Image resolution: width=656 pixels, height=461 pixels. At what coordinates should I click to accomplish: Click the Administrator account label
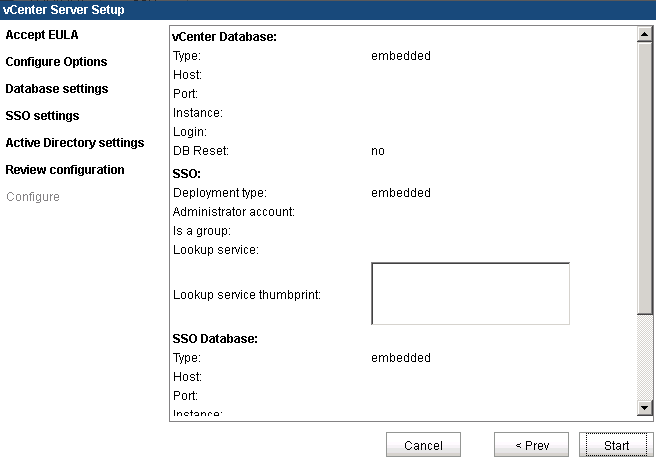click(234, 212)
